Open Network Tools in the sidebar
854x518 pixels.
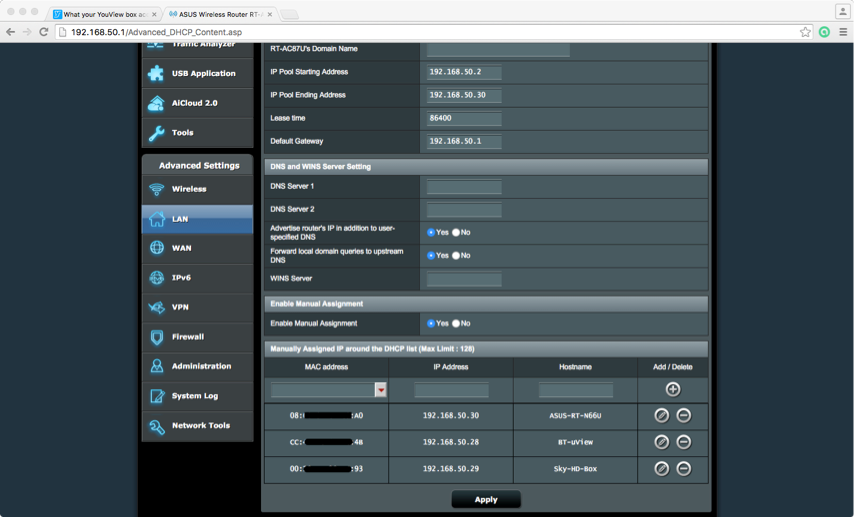click(197, 425)
